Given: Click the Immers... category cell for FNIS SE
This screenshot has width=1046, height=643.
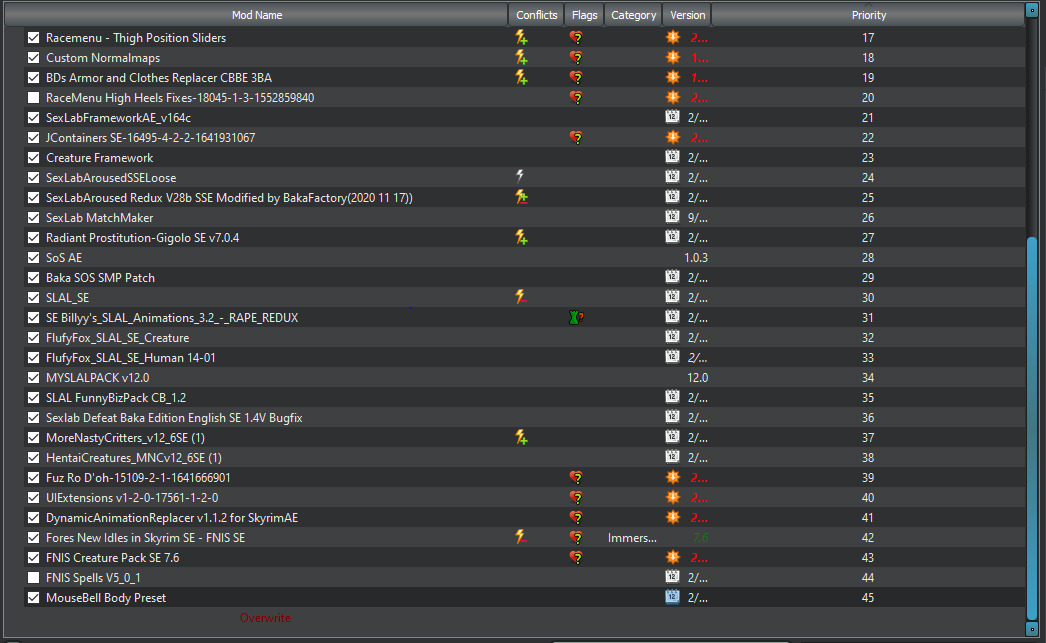Looking at the screenshot, I should 632,538.
